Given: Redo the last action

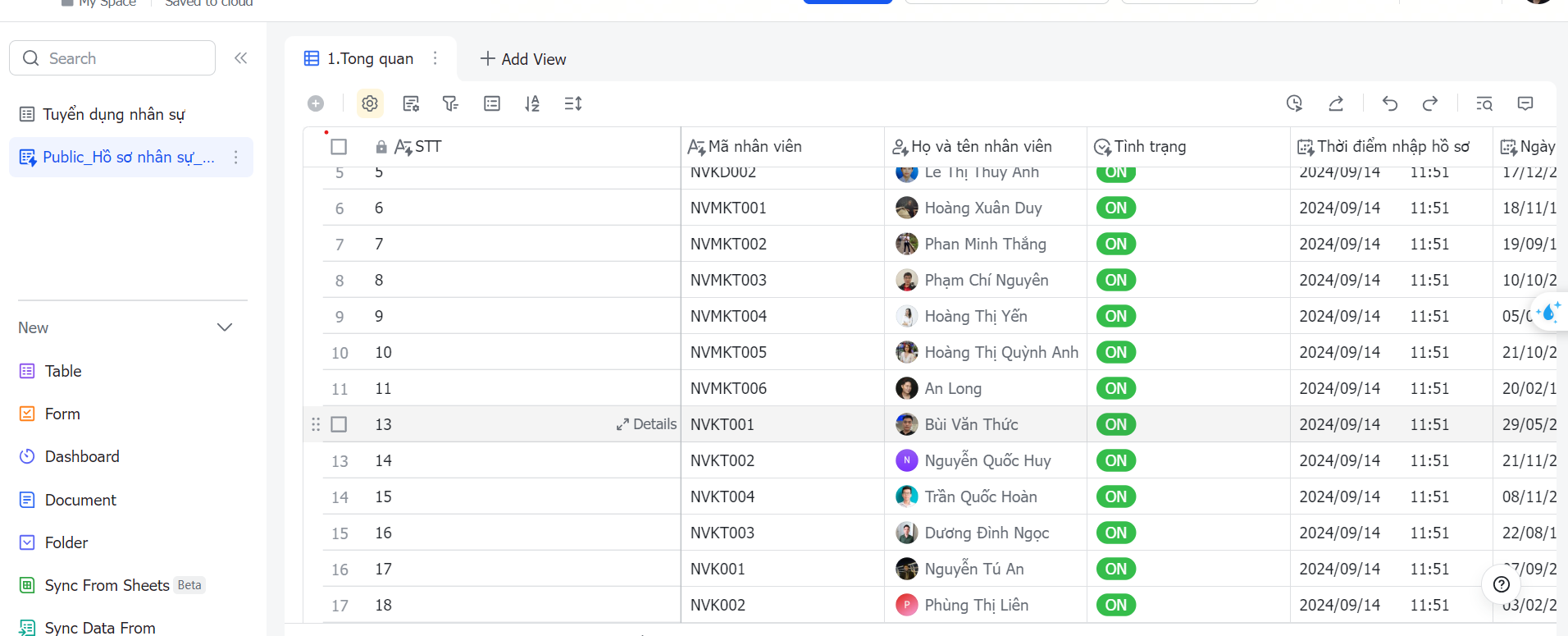Looking at the screenshot, I should coord(1430,103).
